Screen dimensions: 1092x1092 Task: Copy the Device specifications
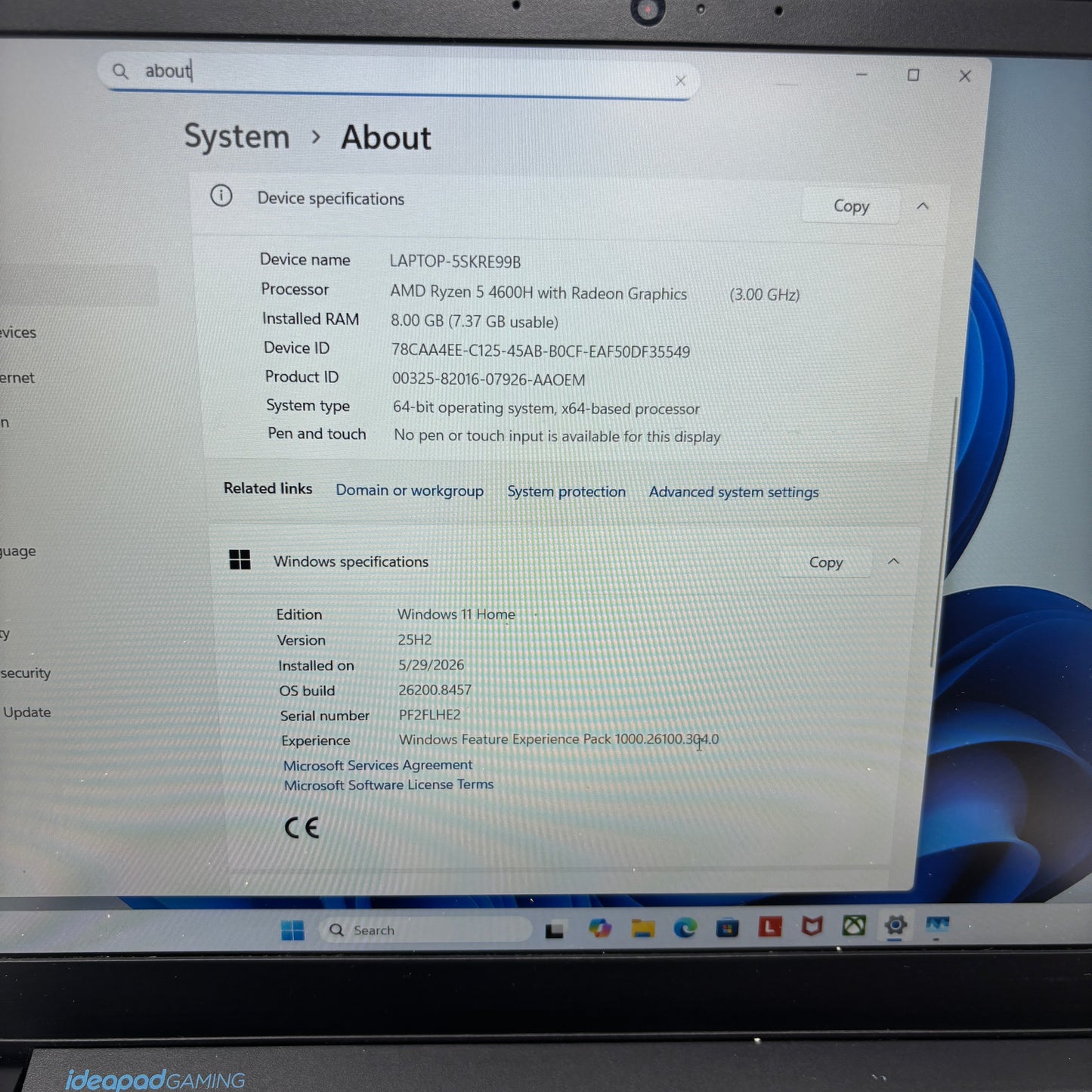(x=851, y=206)
